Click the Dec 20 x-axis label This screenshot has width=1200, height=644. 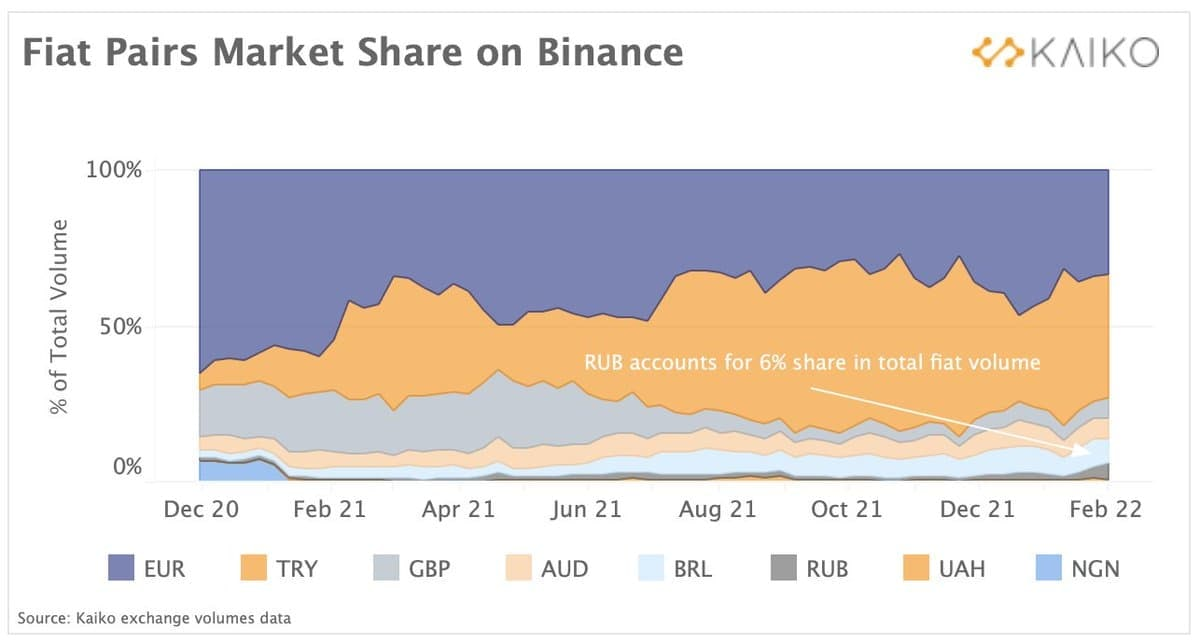click(x=199, y=509)
